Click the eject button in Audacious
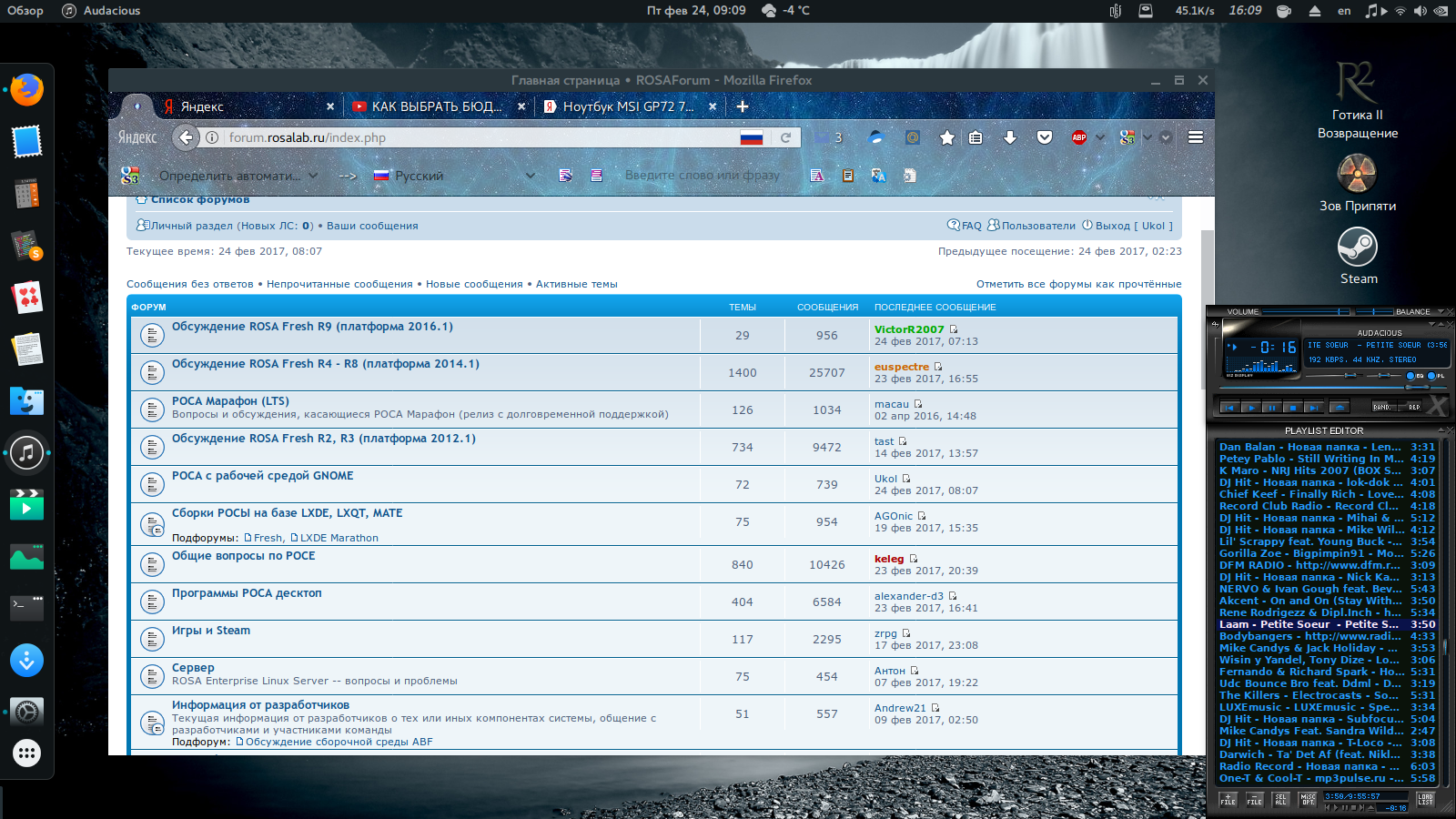This screenshot has height=819, width=1456. tap(1339, 407)
